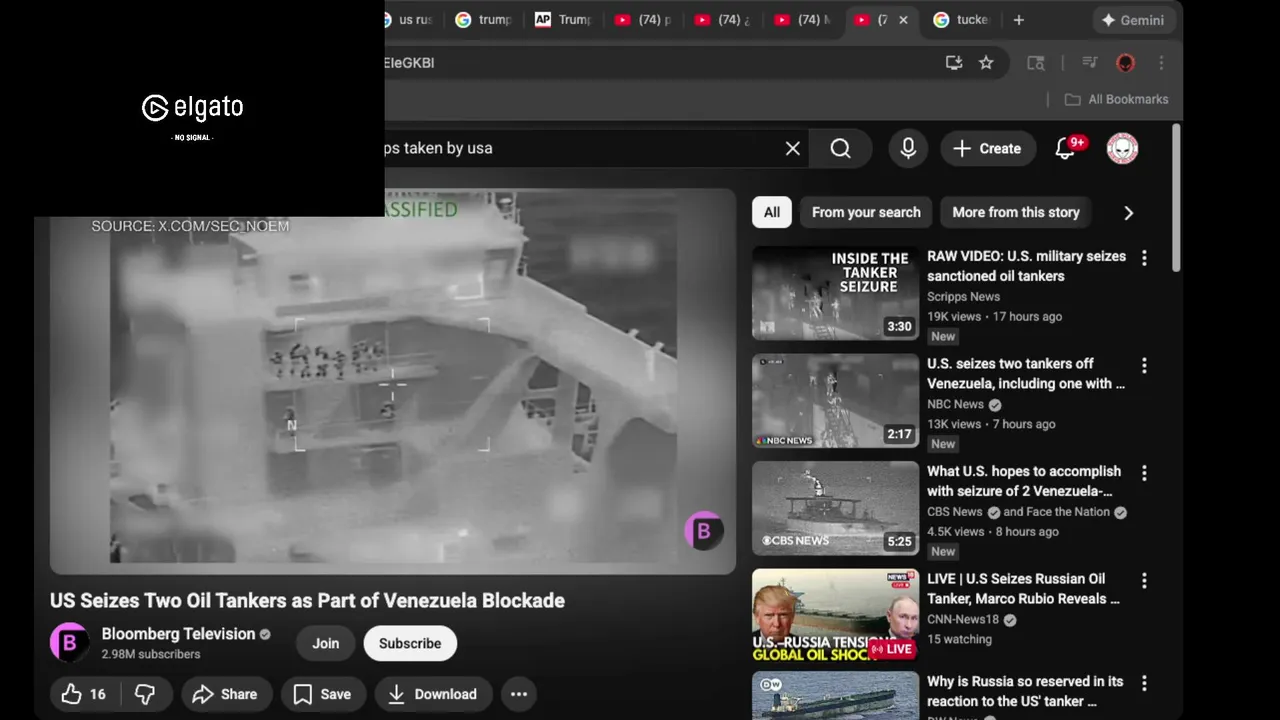Viewport: 1280px width, 720px height.
Task: Select the From your search chip
Action: [866, 212]
